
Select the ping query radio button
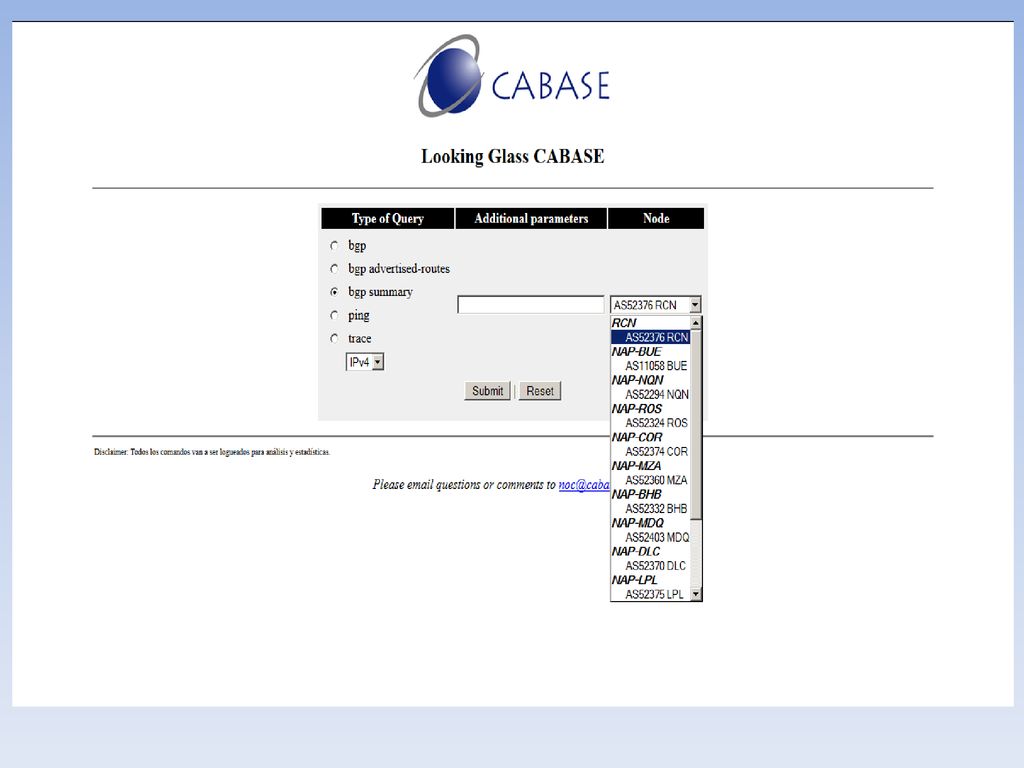334,315
